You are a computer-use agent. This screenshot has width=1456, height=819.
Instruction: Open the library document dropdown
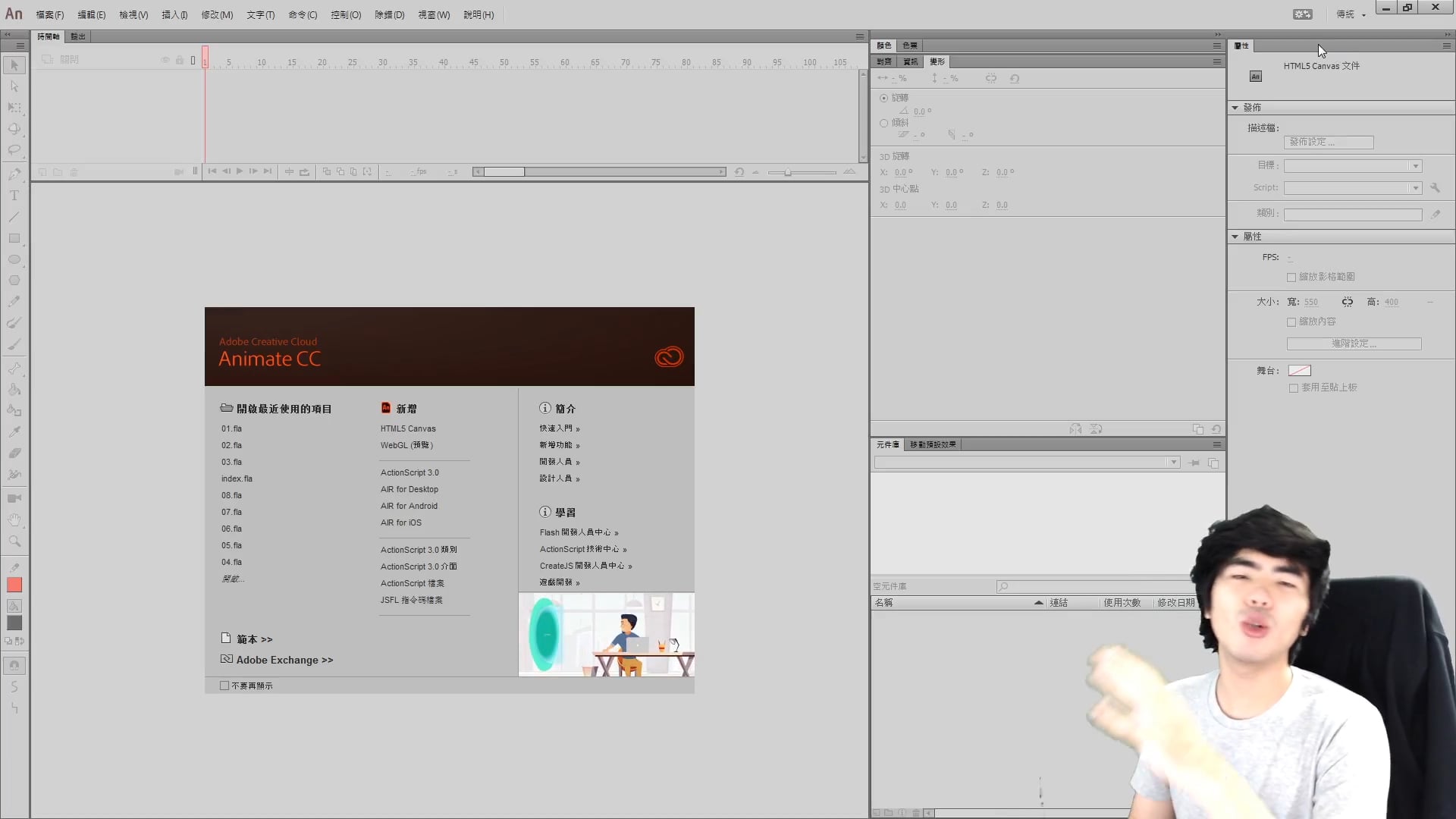(x=1173, y=463)
